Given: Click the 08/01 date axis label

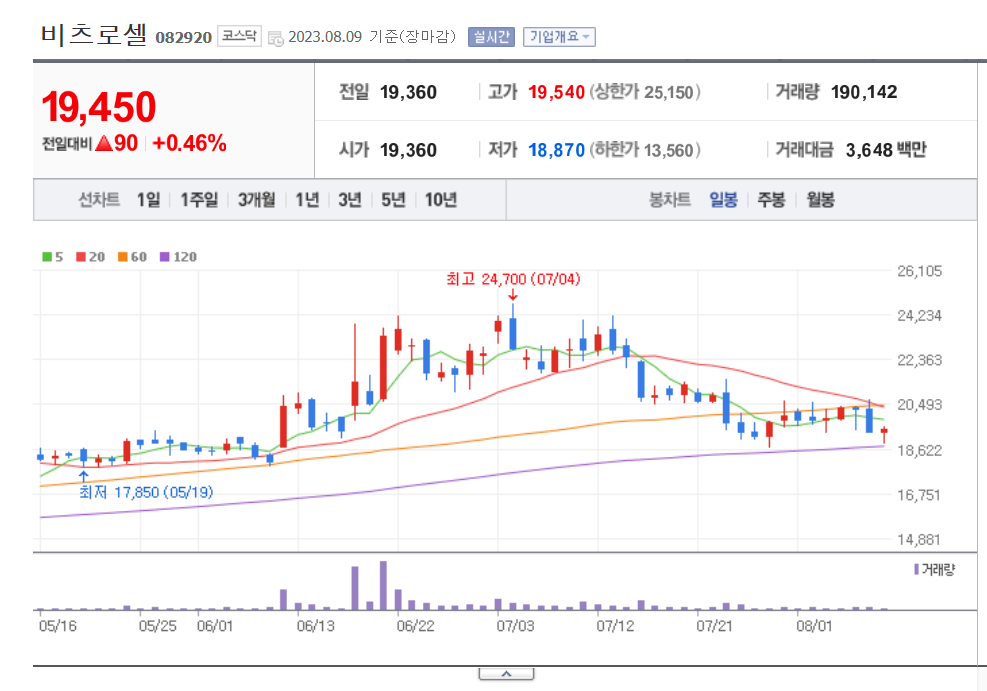Looking at the screenshot, I should tap(814, 626).
